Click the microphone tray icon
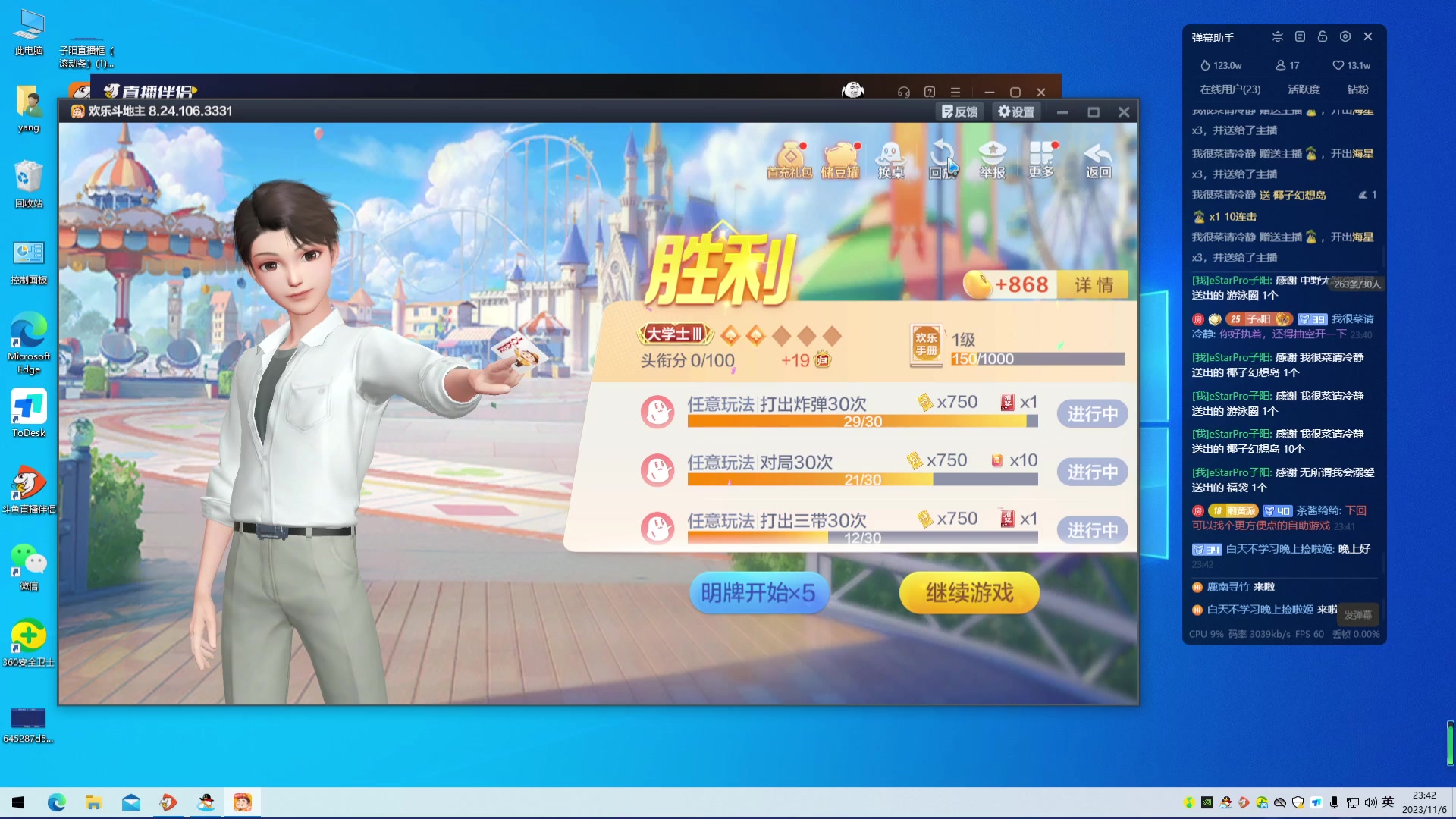 point(1334,802)
